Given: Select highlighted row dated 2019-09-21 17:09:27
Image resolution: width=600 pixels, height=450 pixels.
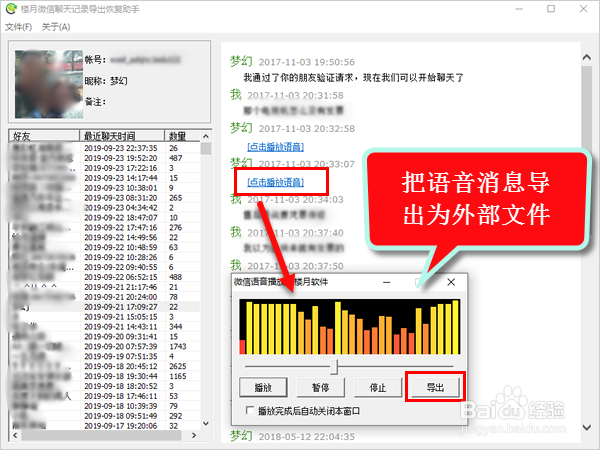Looking at the screenshot, I should click(x=104, y=307).
